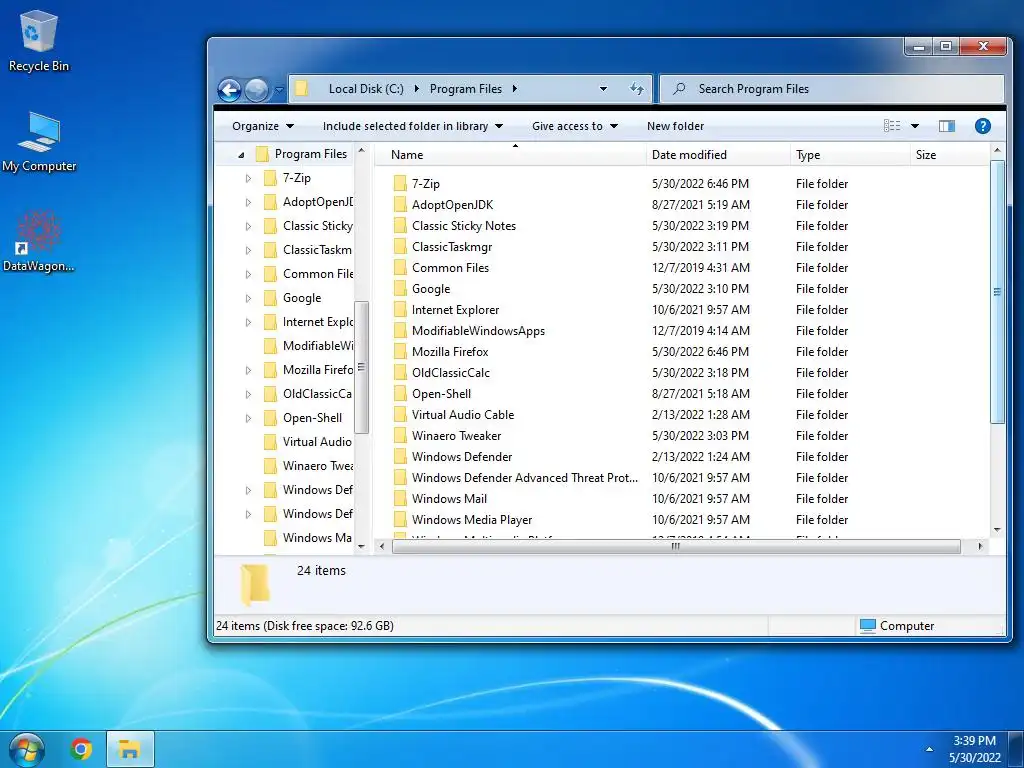The width and height of the screenshot is (1024, 768).
Task: Show the preview pane icon
Action: tap(947, 126)
